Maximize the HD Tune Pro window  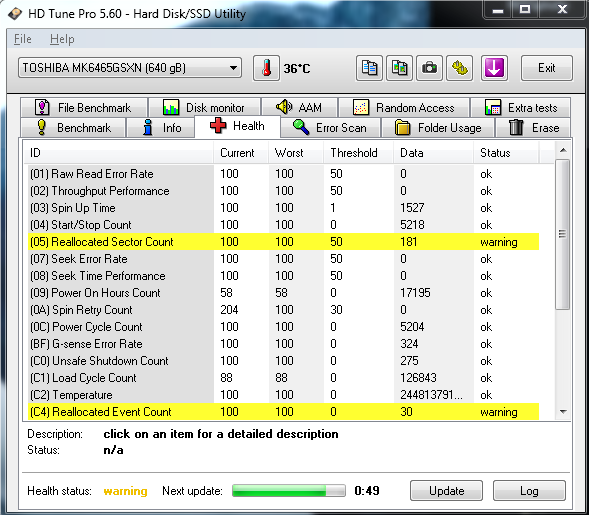coord(525,10)
